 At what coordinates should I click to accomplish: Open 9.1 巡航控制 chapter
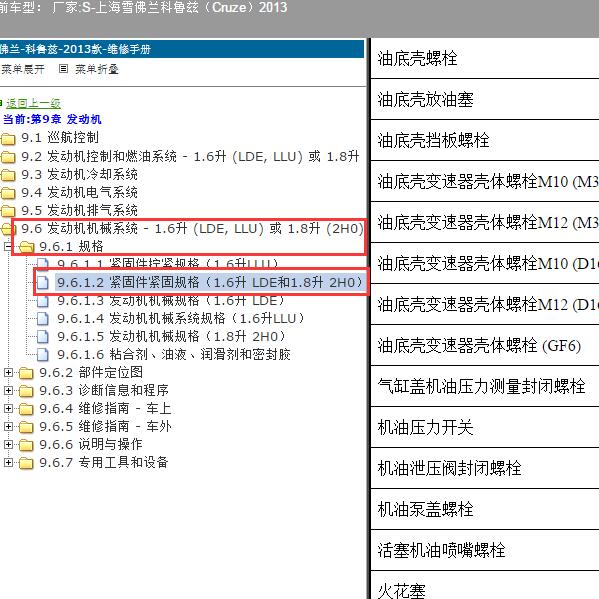60,138
